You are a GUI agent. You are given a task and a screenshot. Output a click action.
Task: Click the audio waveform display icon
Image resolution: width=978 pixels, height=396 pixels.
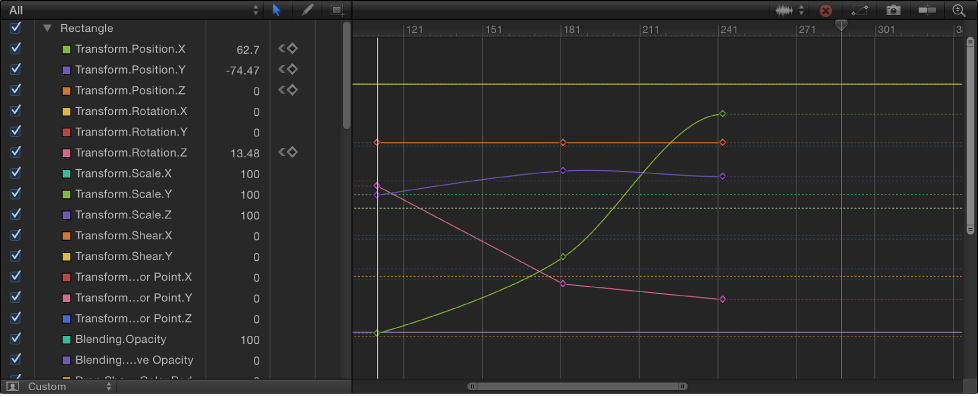783,10
